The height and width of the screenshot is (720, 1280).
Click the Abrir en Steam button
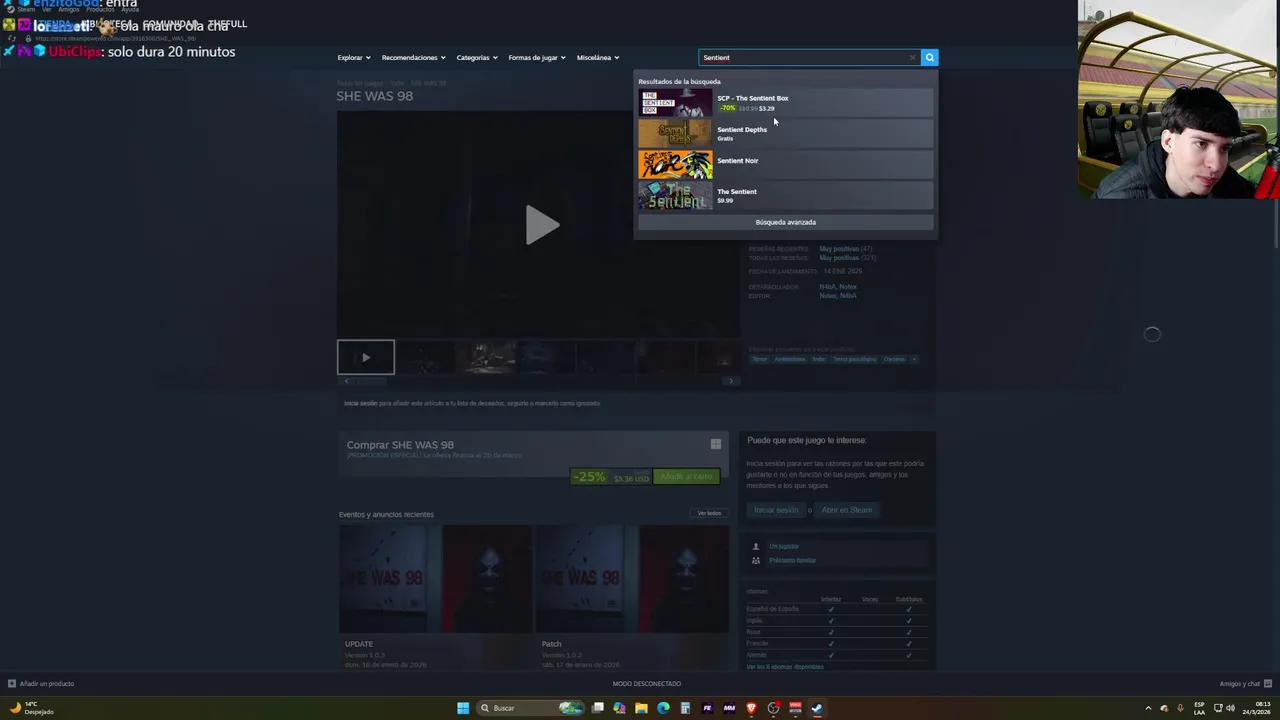click(847, 510)
